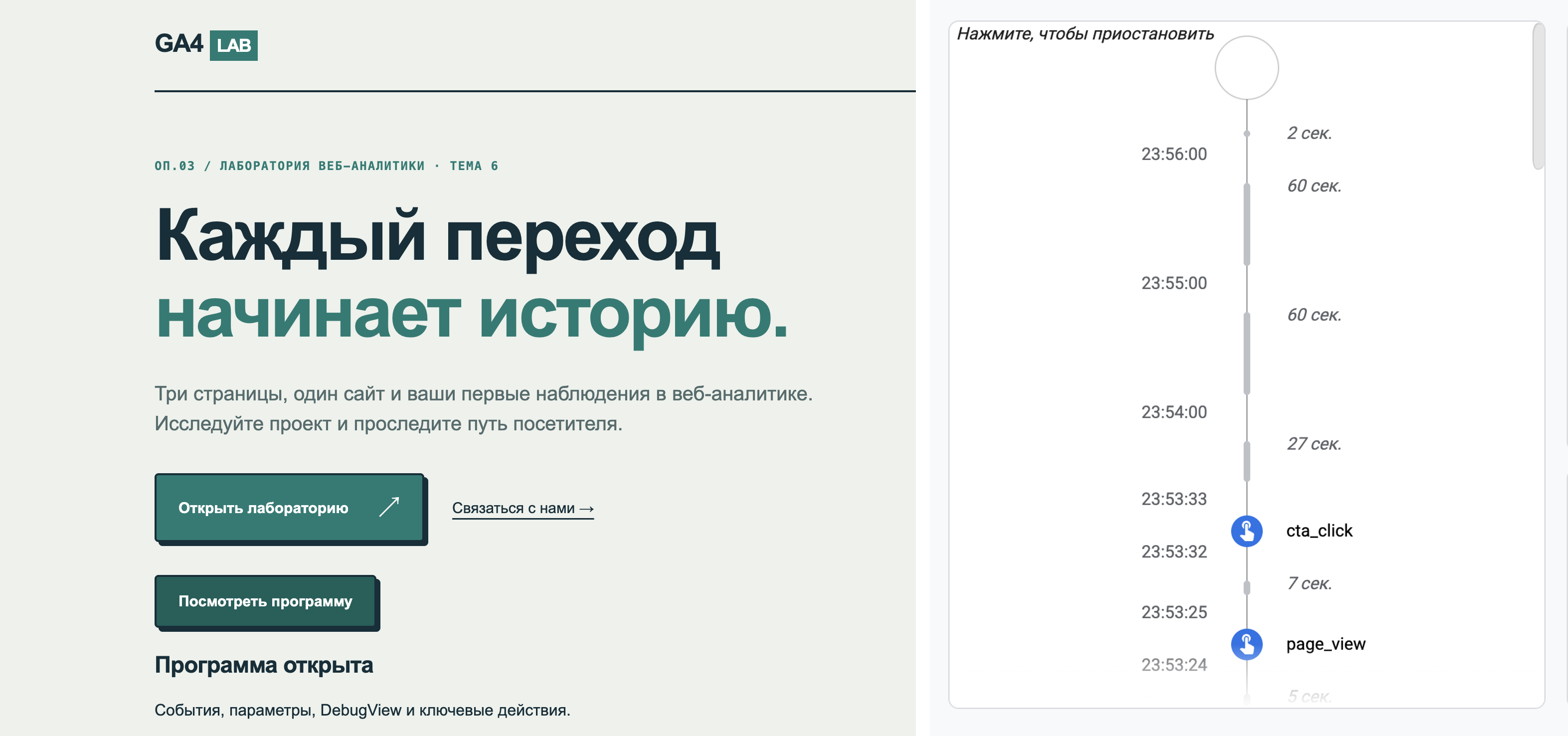Click the Программа открыта heading
The image size is (1568, 736).
click(x=264, y=665)
